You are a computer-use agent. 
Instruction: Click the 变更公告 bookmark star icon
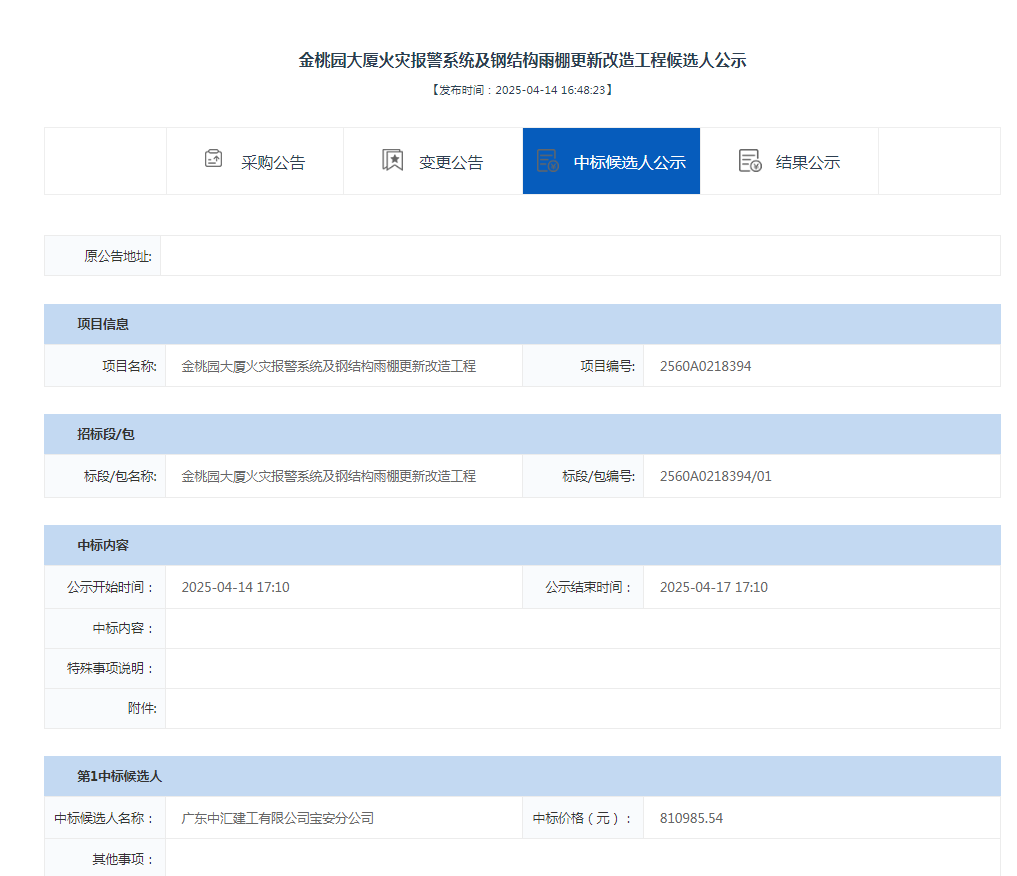pyautogui.click(x=392, y=160)
